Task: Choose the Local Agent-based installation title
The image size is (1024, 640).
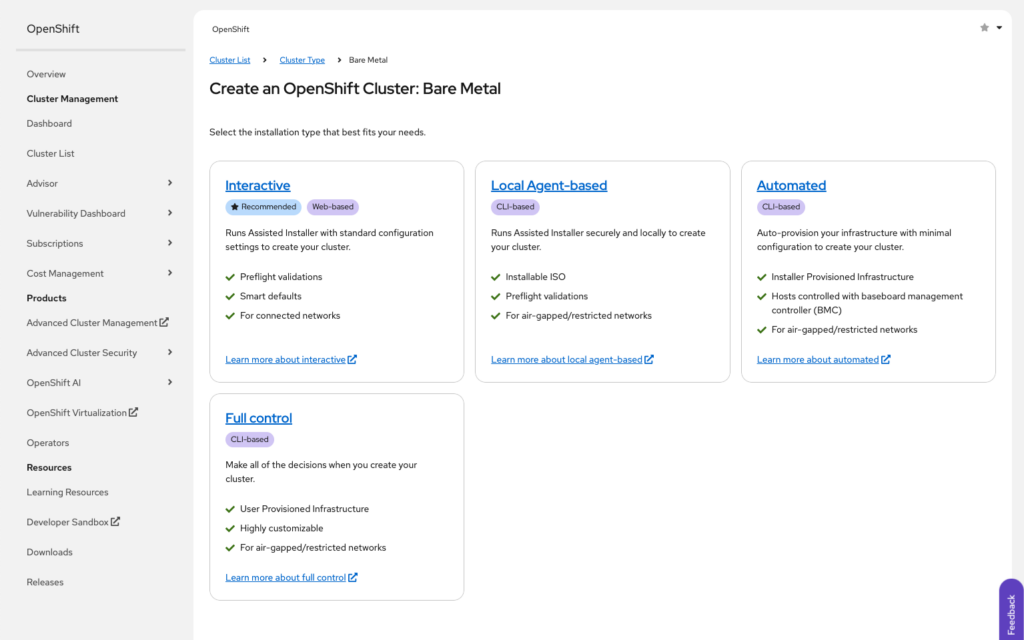Action: [x=549, y=185]
